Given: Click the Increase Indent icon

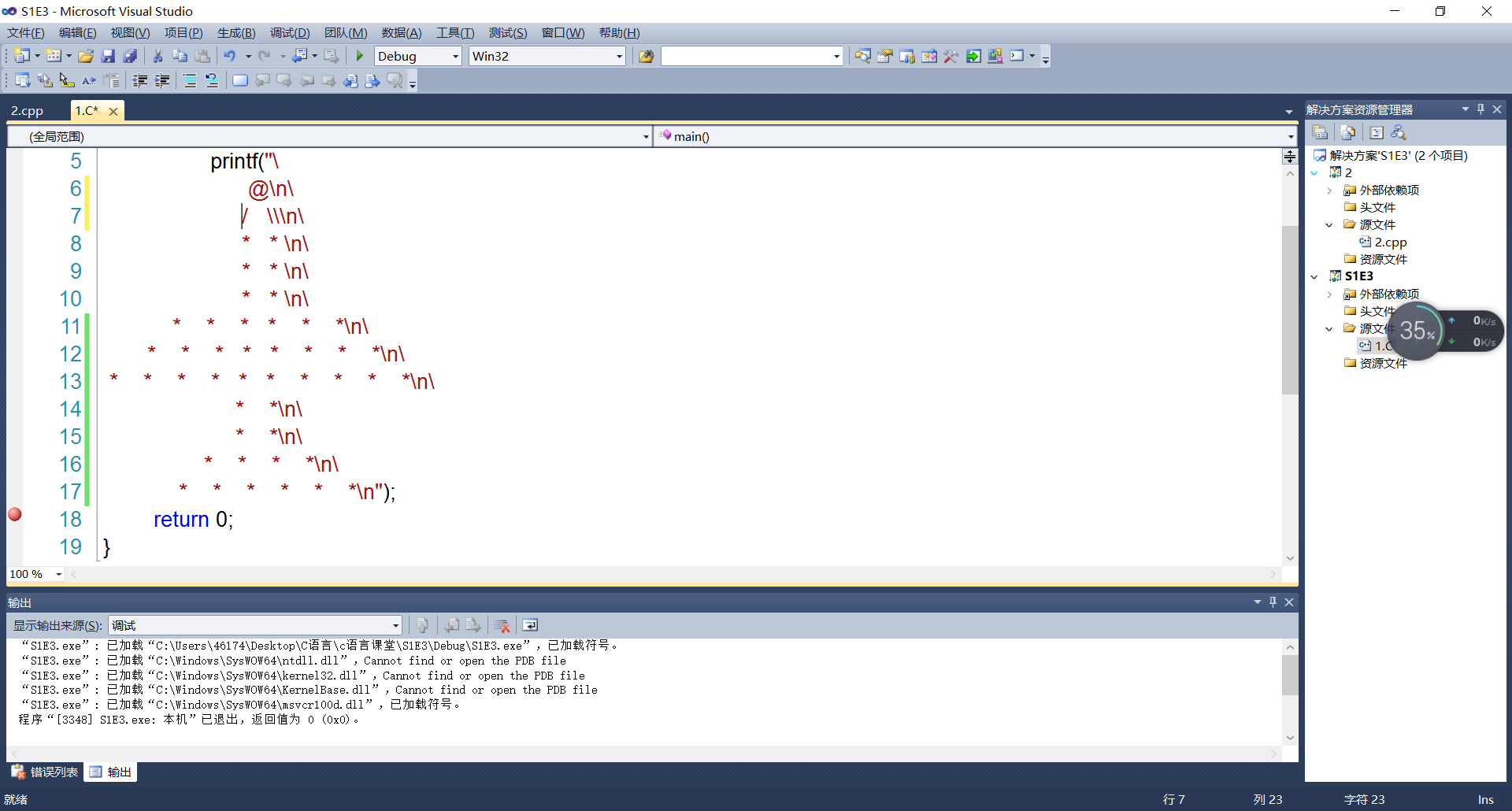Looking at the screenshot, I should (x=162, y=80).
